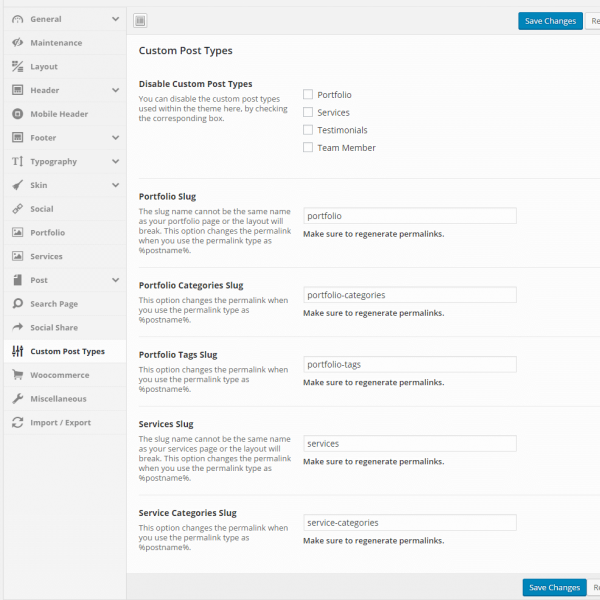Screen dimensions: 600x600
Task: Tick the Testimonials checkbox
Action: pos(308,130)
